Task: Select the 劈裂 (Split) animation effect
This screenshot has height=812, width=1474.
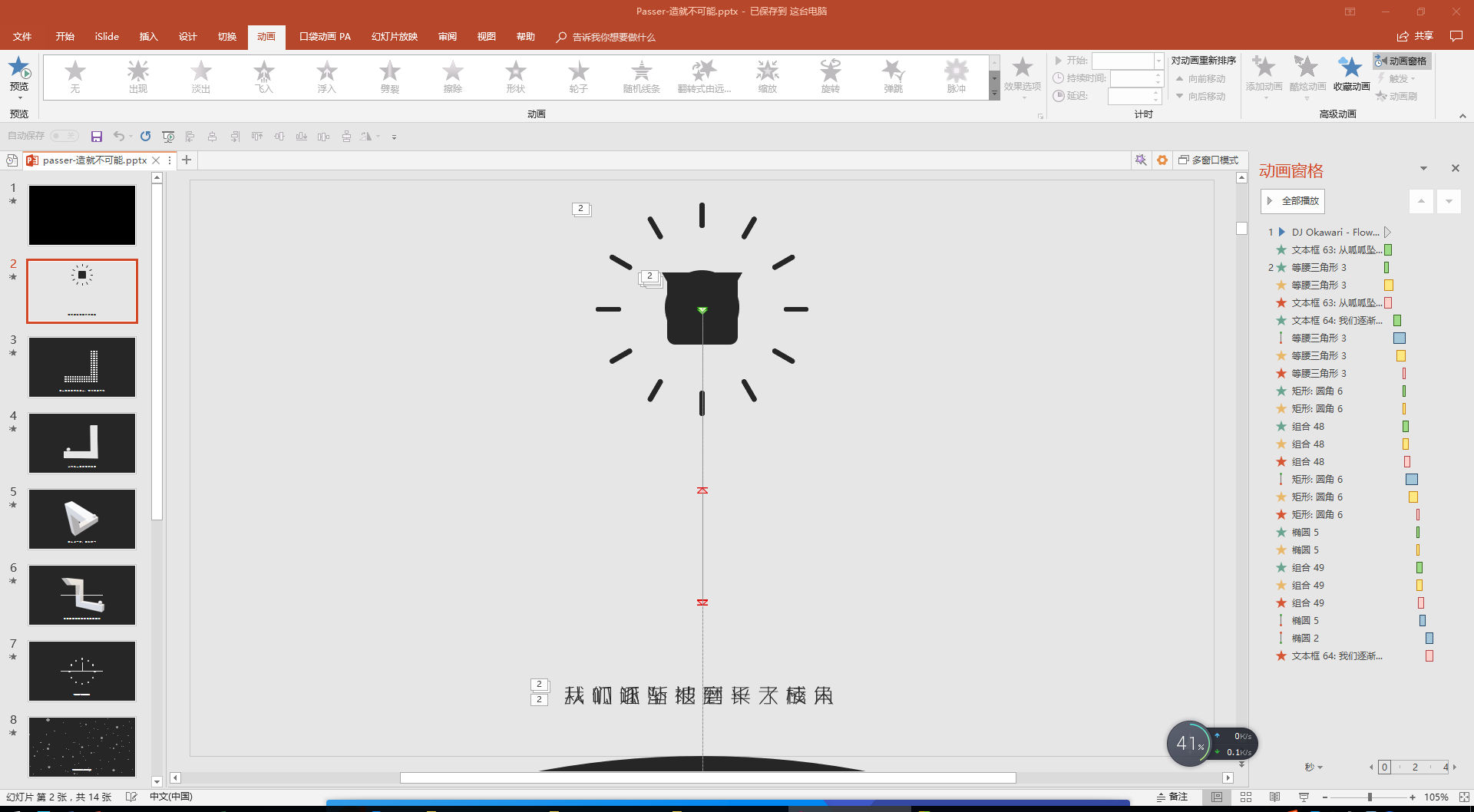Action: pos(390,77)
